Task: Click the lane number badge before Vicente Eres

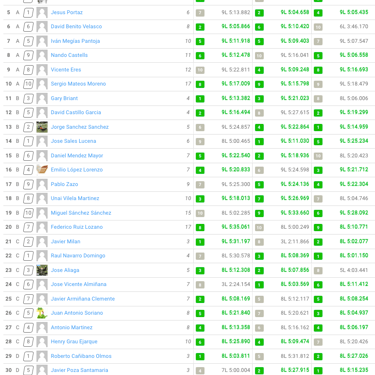Action: (28, 70)
